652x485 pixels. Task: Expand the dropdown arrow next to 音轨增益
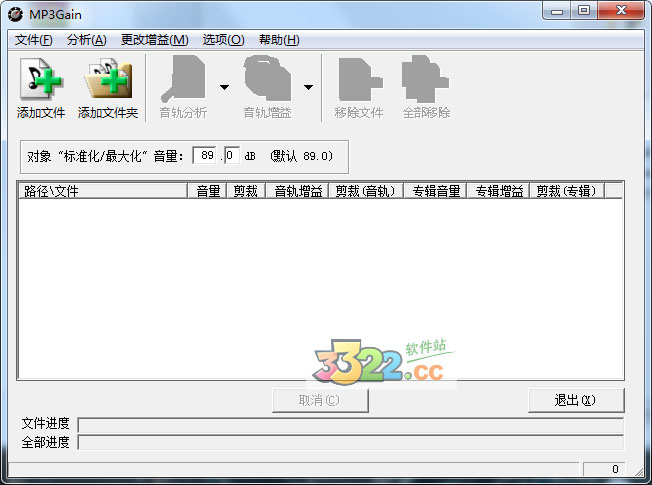point(308,87)
